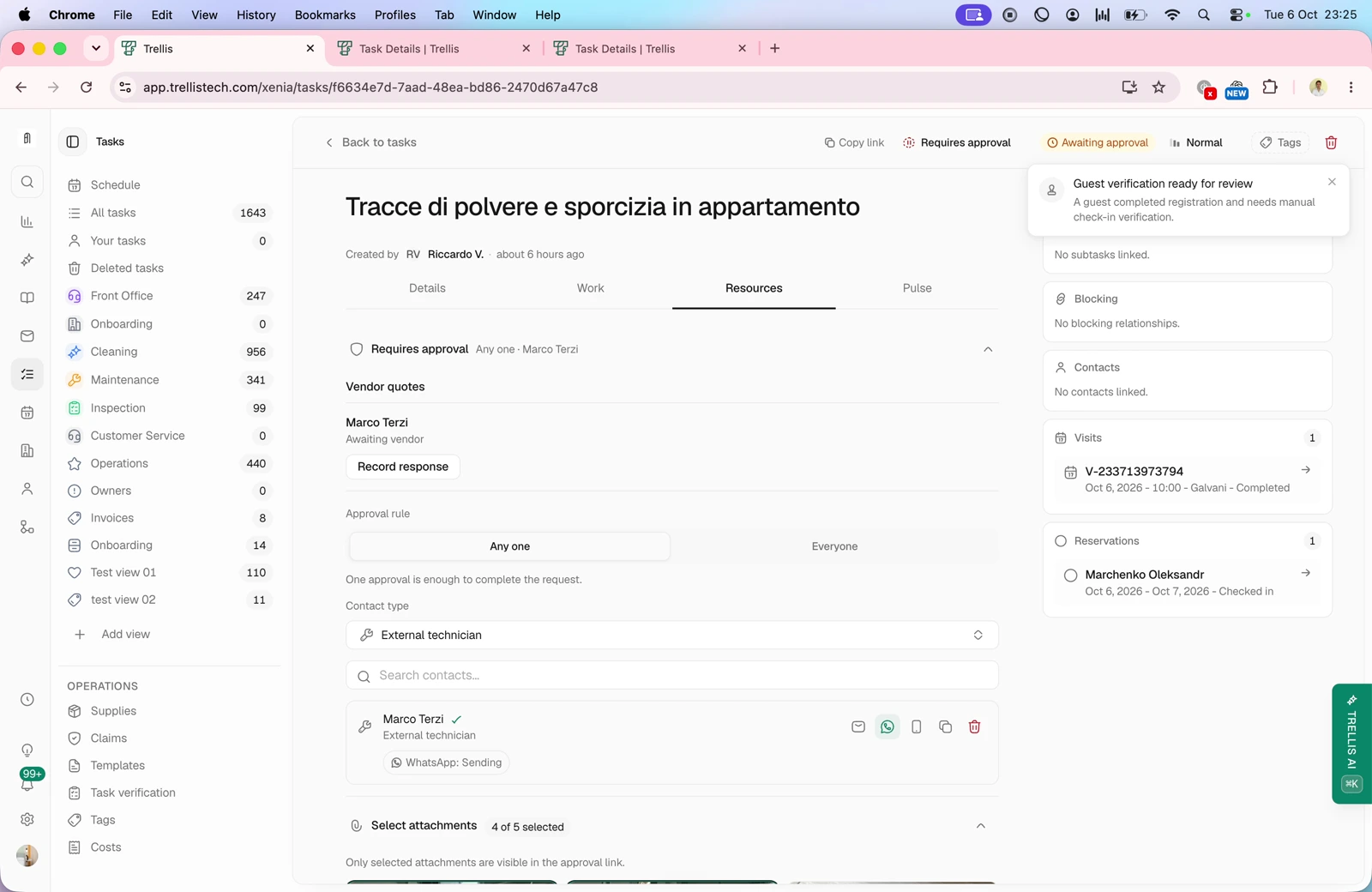Remove Marco Terzi with red trash icon
This screenshot has width=1372, height=892.
coord(974,726)
